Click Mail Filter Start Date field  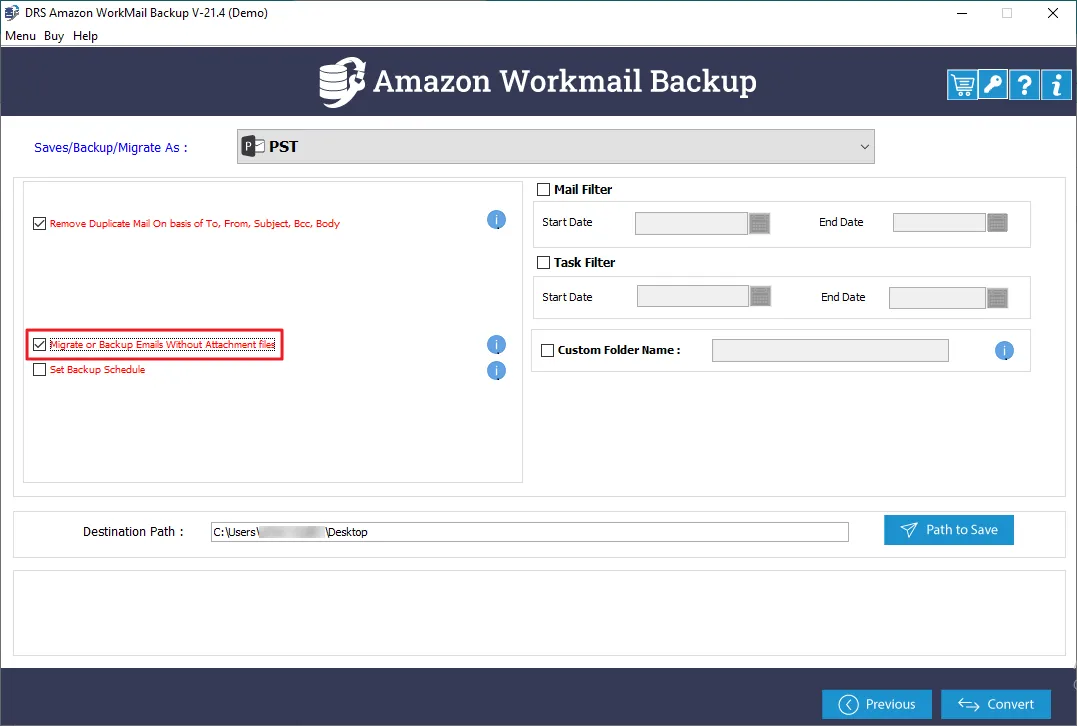(691, 223)
